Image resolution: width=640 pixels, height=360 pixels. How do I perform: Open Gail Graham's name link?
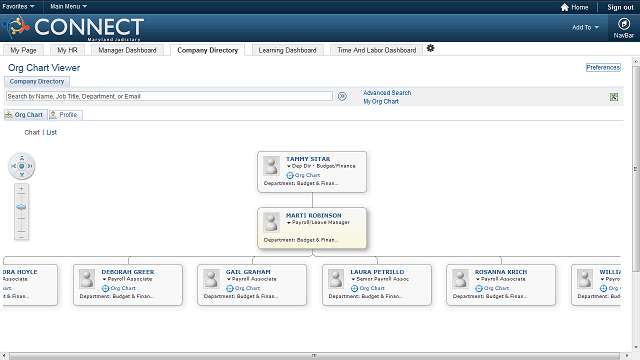point(248,272)
